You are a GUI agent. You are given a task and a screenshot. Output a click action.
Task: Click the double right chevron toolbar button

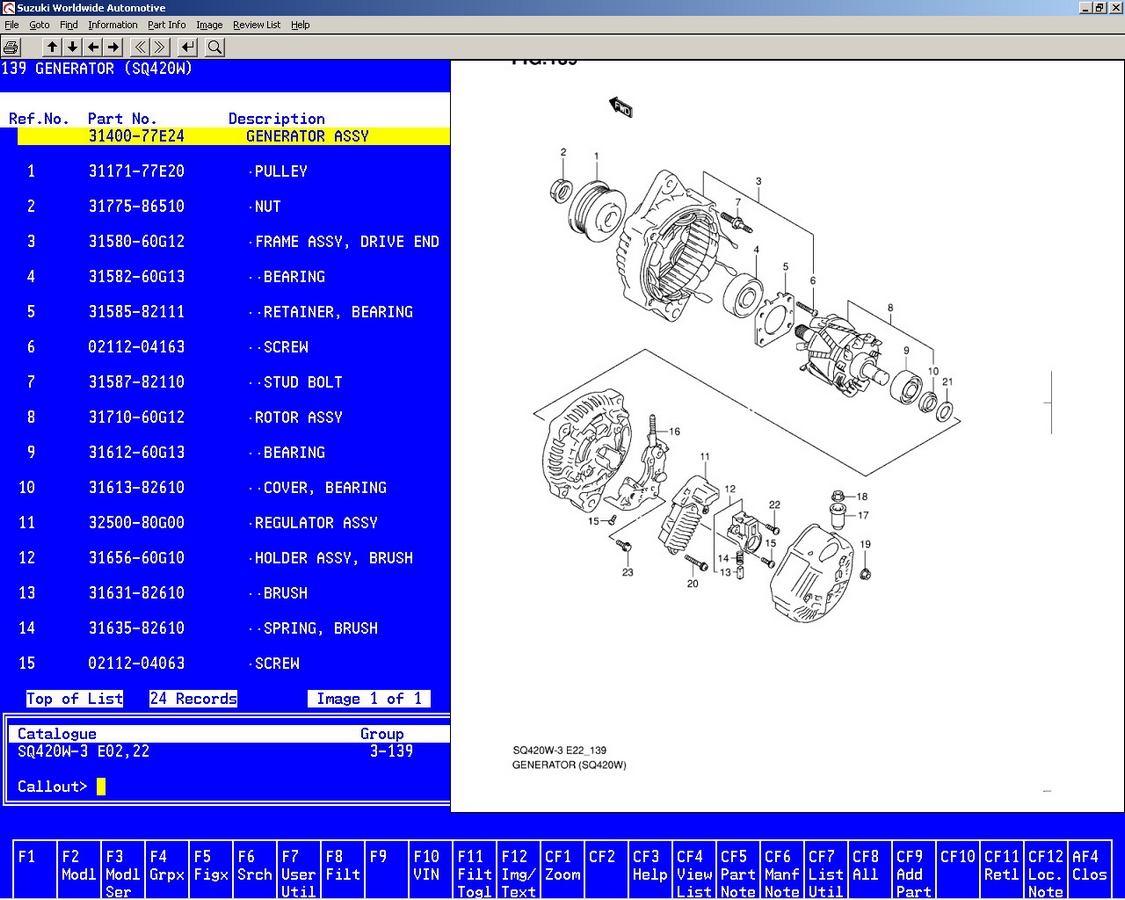tap(161, 47)
